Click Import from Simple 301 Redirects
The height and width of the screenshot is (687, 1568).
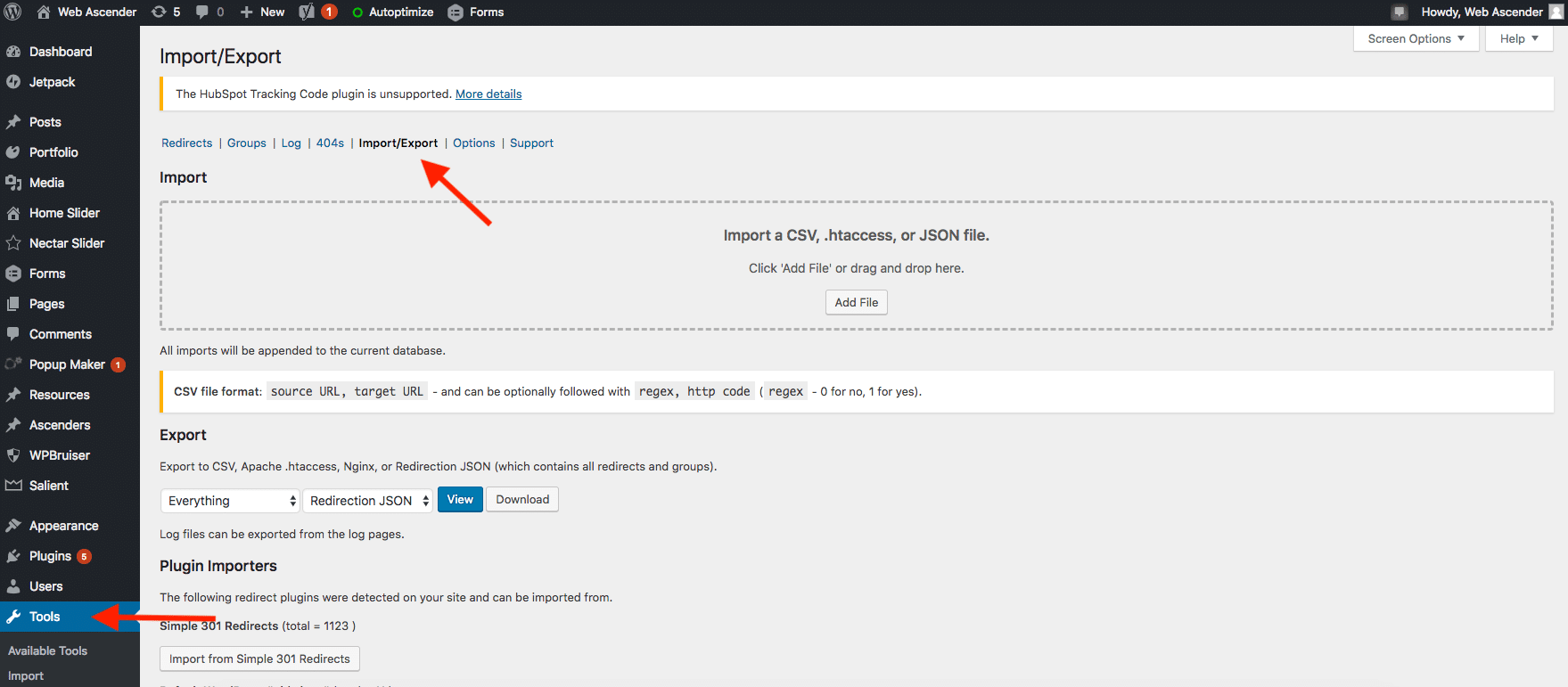click(259, 659)
